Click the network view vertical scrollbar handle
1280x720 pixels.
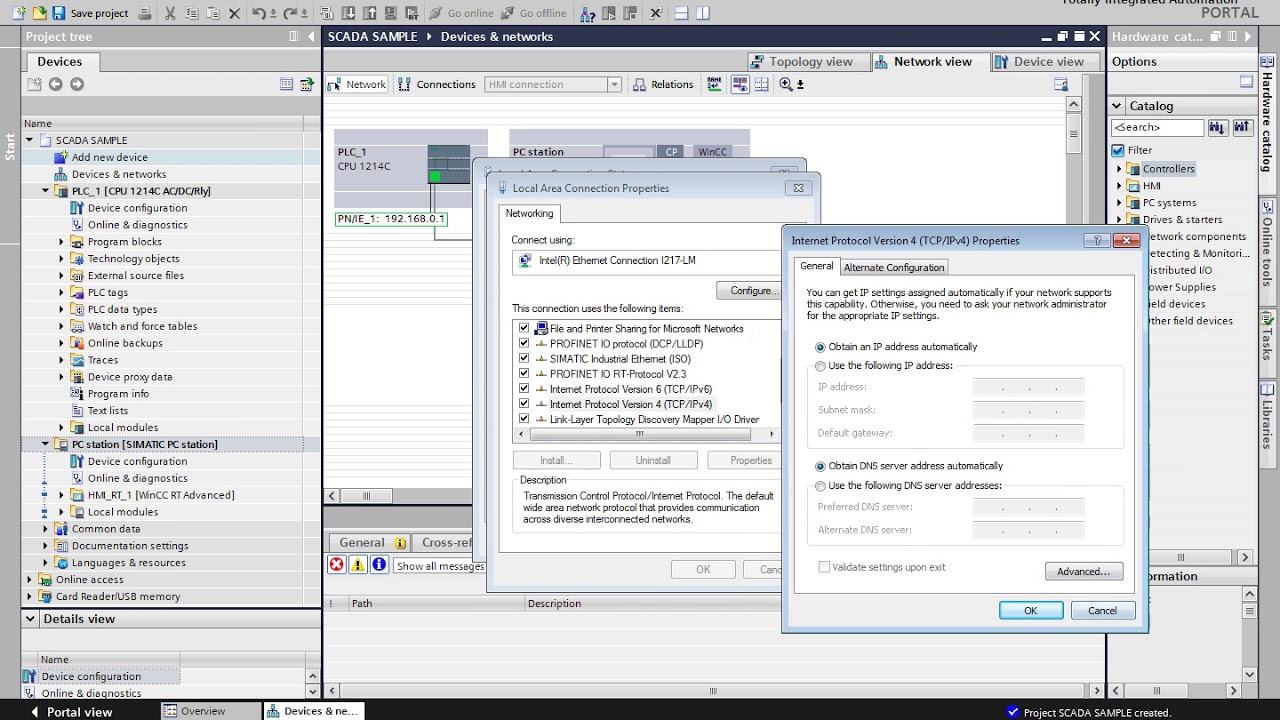1073,132
